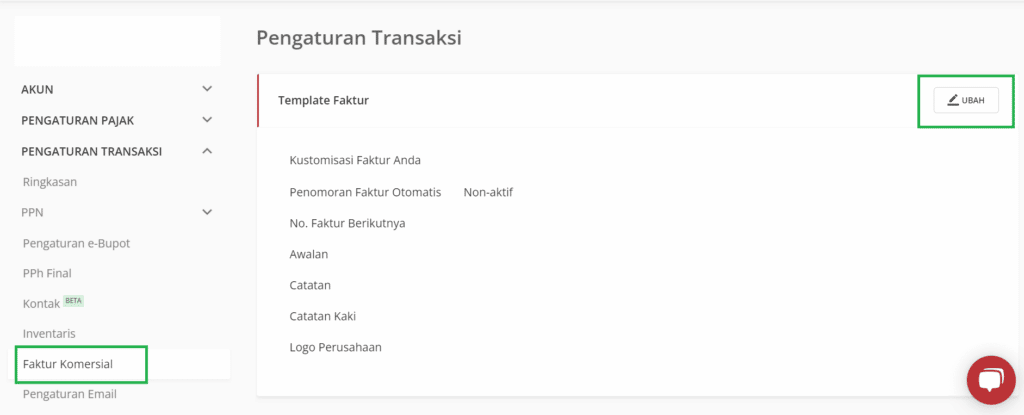Select Inventaris in the sidebar
Viewport: 1024px width, 415px height.
[x=49, y=333]
